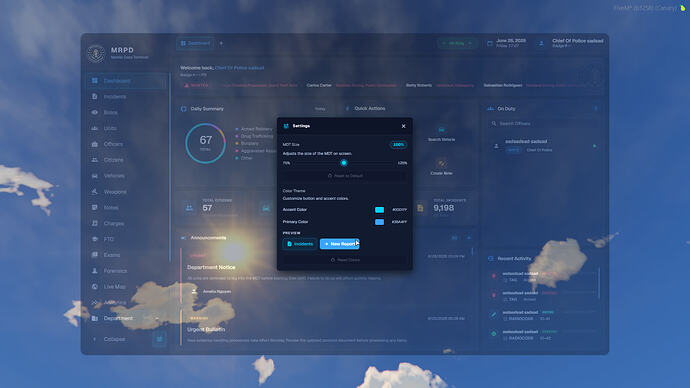Select Dashboard in the sidebar

(126, 81)
